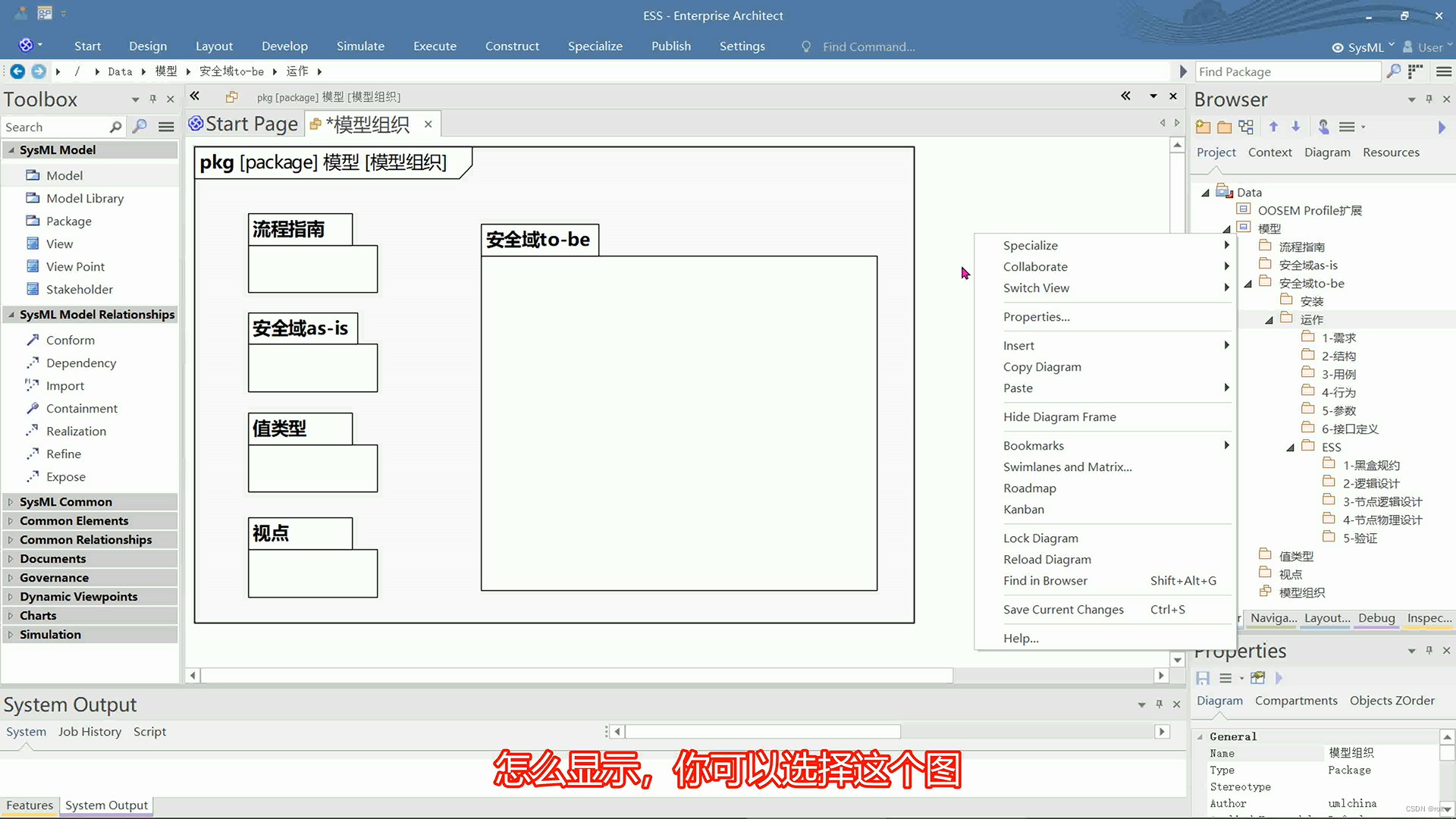Click the Move Down arrow in Browser toolbar
The width and height of the screenshot is (1456, 819).
pos(1295,127)
